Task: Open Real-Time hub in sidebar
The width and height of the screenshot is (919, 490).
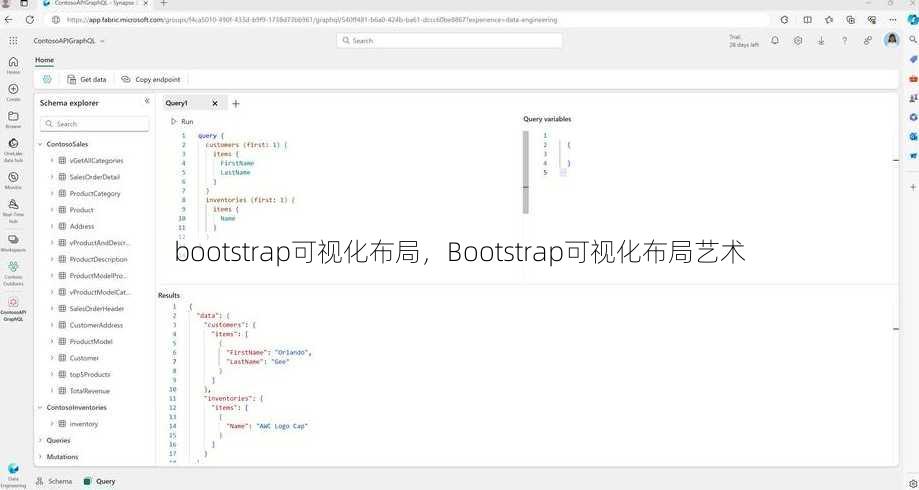Action: point(13,211)
